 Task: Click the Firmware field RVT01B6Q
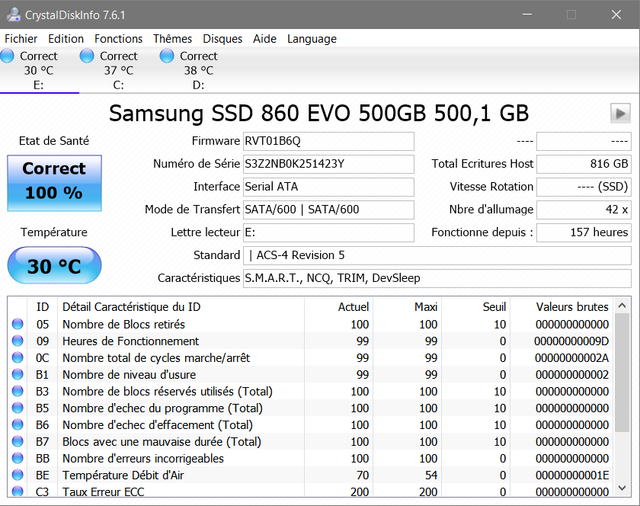point(329,141)
